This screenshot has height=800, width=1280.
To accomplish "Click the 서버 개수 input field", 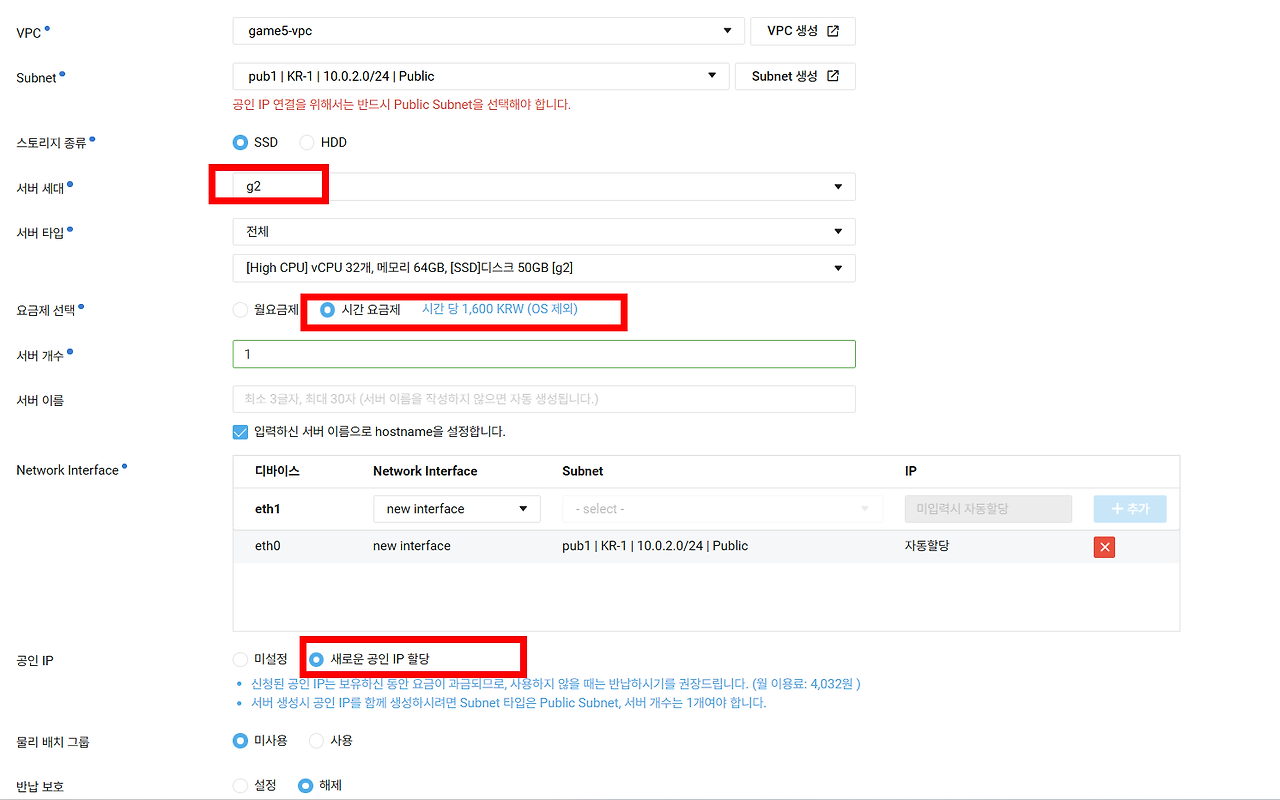I will (x=544, y=354).
